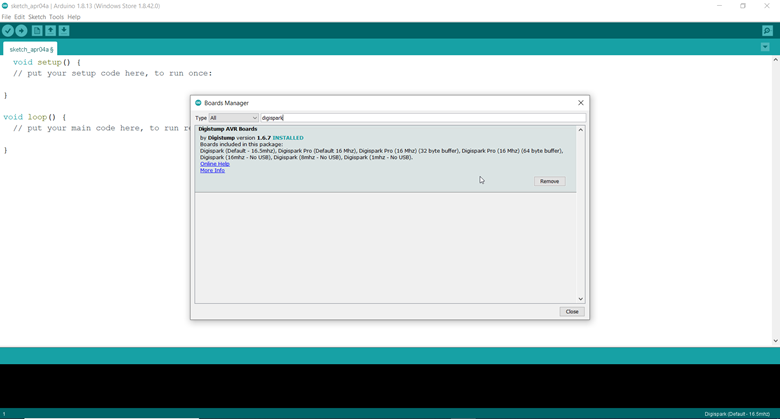Click the board list scroll down arrow

tap(581, 299)
